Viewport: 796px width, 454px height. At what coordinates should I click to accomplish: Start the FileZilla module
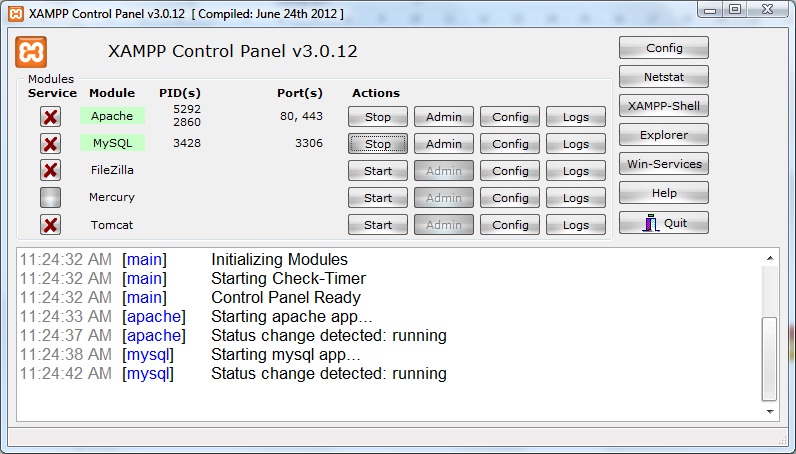pos(378,171)
